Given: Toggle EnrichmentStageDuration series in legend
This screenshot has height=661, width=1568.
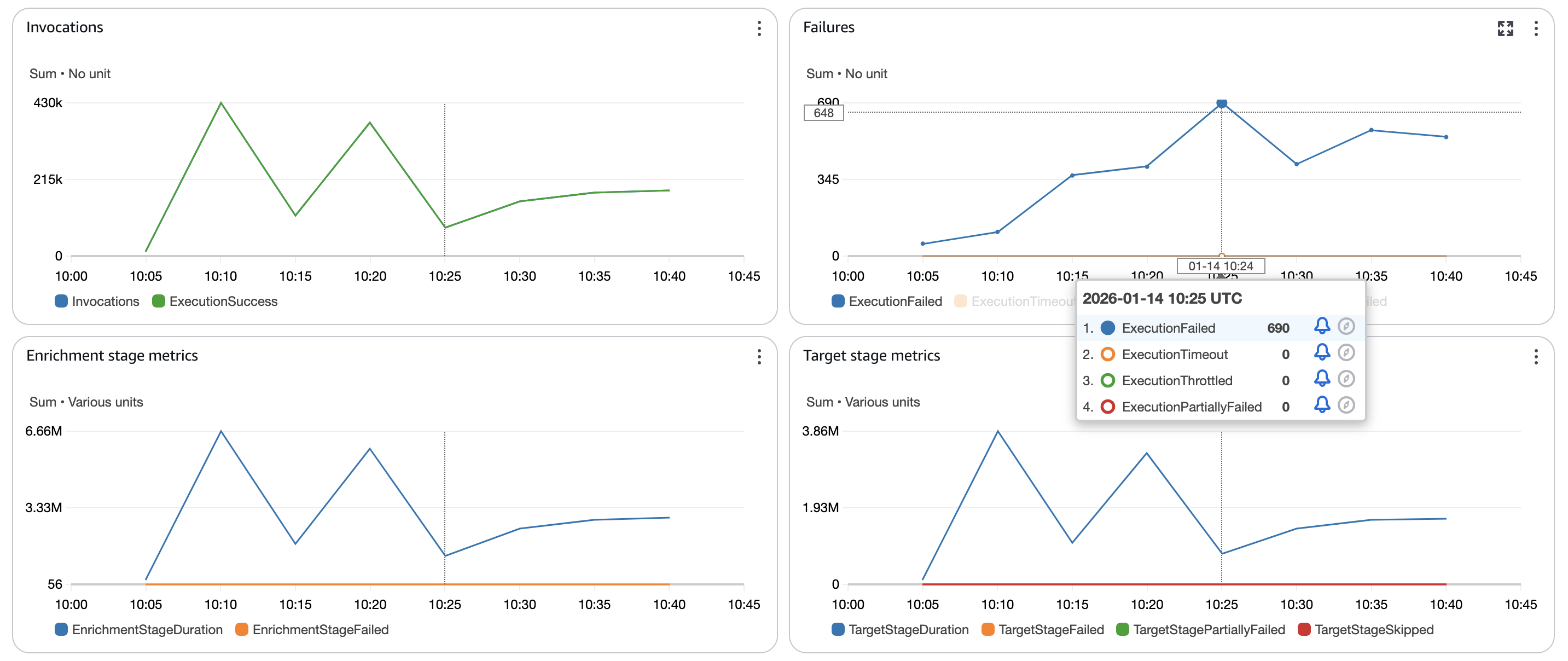Looking at the screenshot, I should click(x=139, y=630).
